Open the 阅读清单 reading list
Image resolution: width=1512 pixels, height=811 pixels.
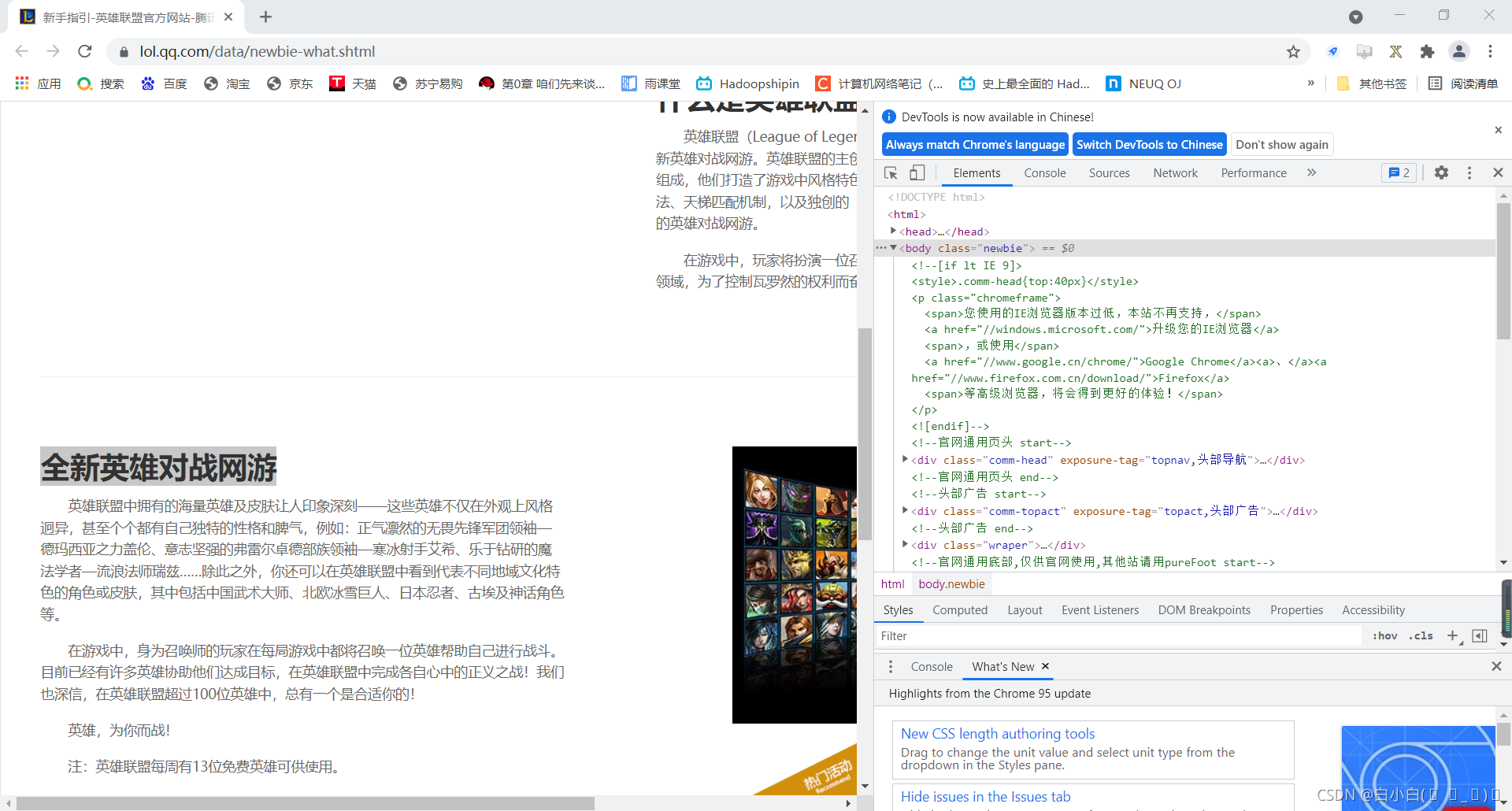(1463, 83)
